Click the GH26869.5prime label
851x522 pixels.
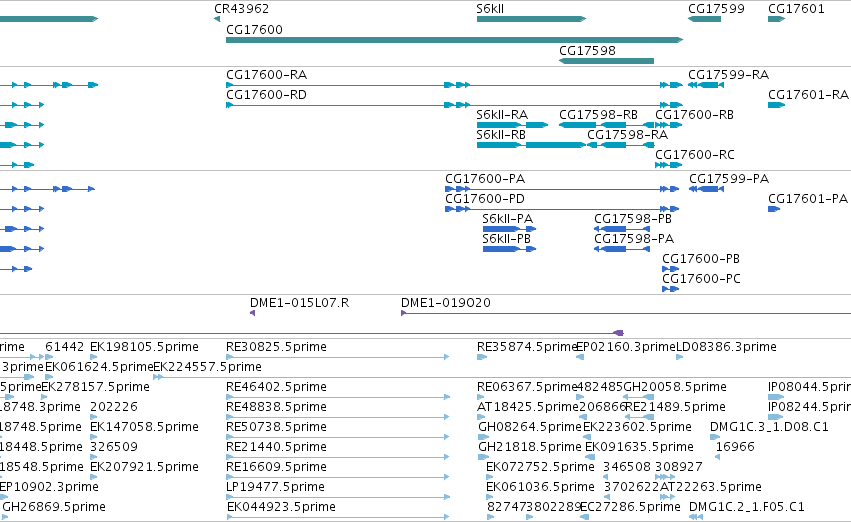coord(54,507)
